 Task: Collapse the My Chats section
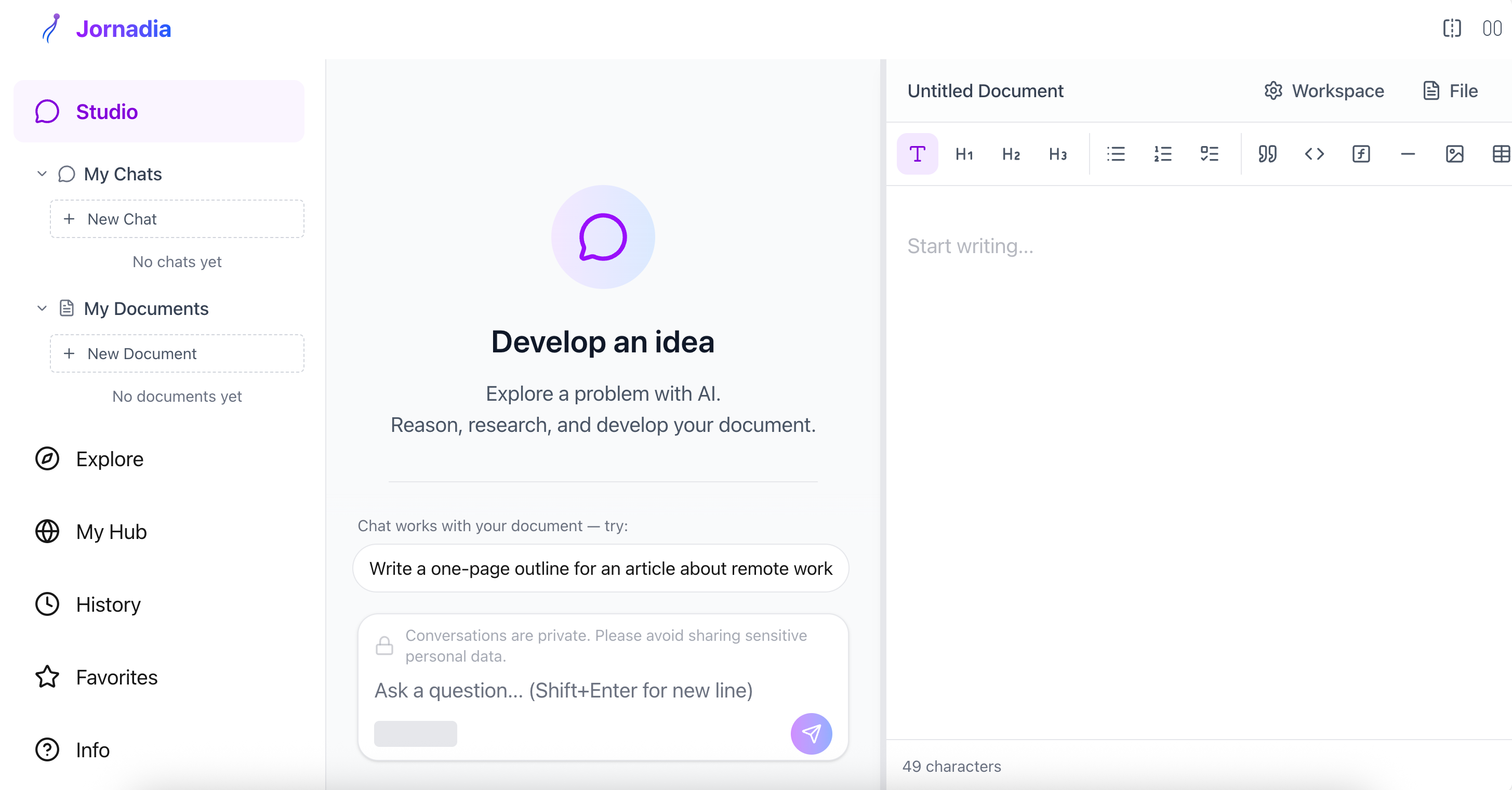[42, 174]
